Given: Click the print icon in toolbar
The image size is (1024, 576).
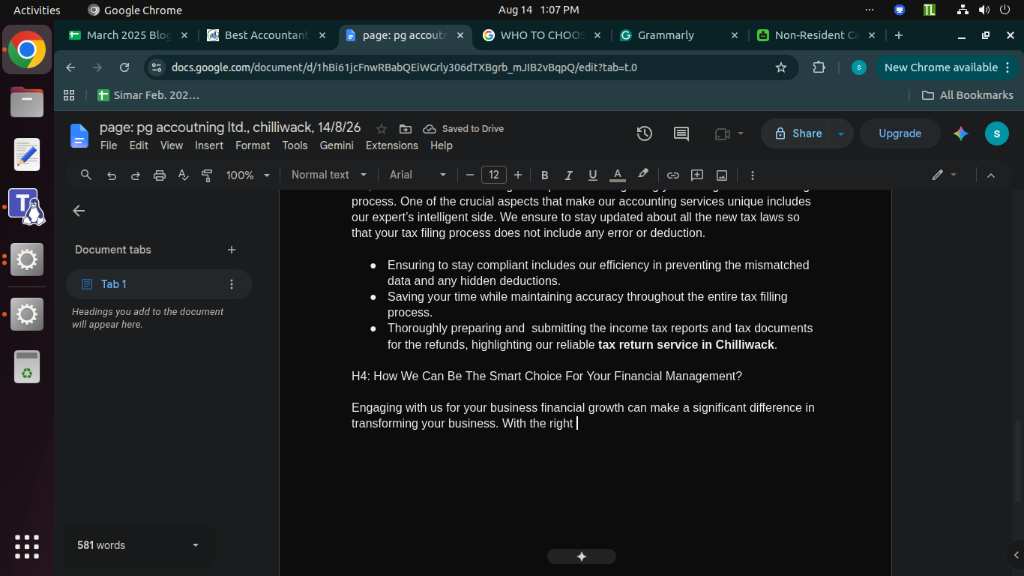Looking at the screenshot, I should point(159,175).
